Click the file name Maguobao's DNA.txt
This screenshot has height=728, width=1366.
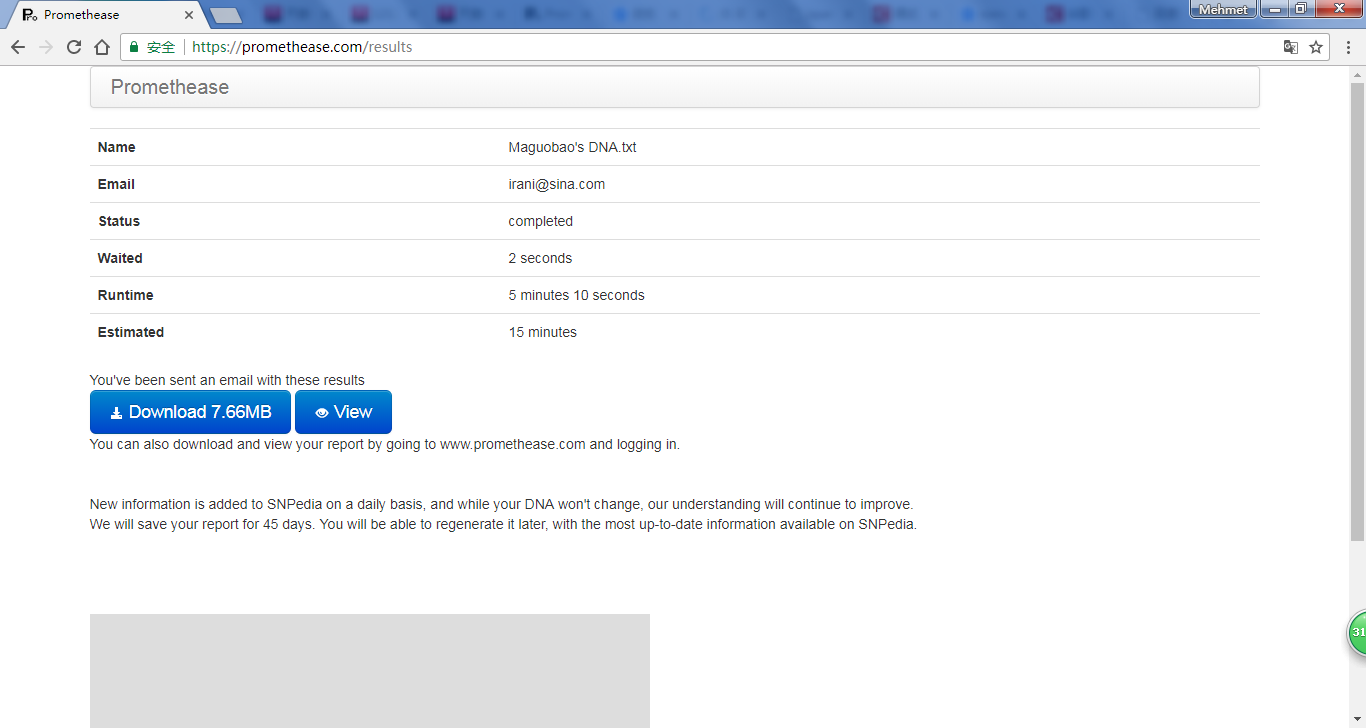[x=572, y=147]
